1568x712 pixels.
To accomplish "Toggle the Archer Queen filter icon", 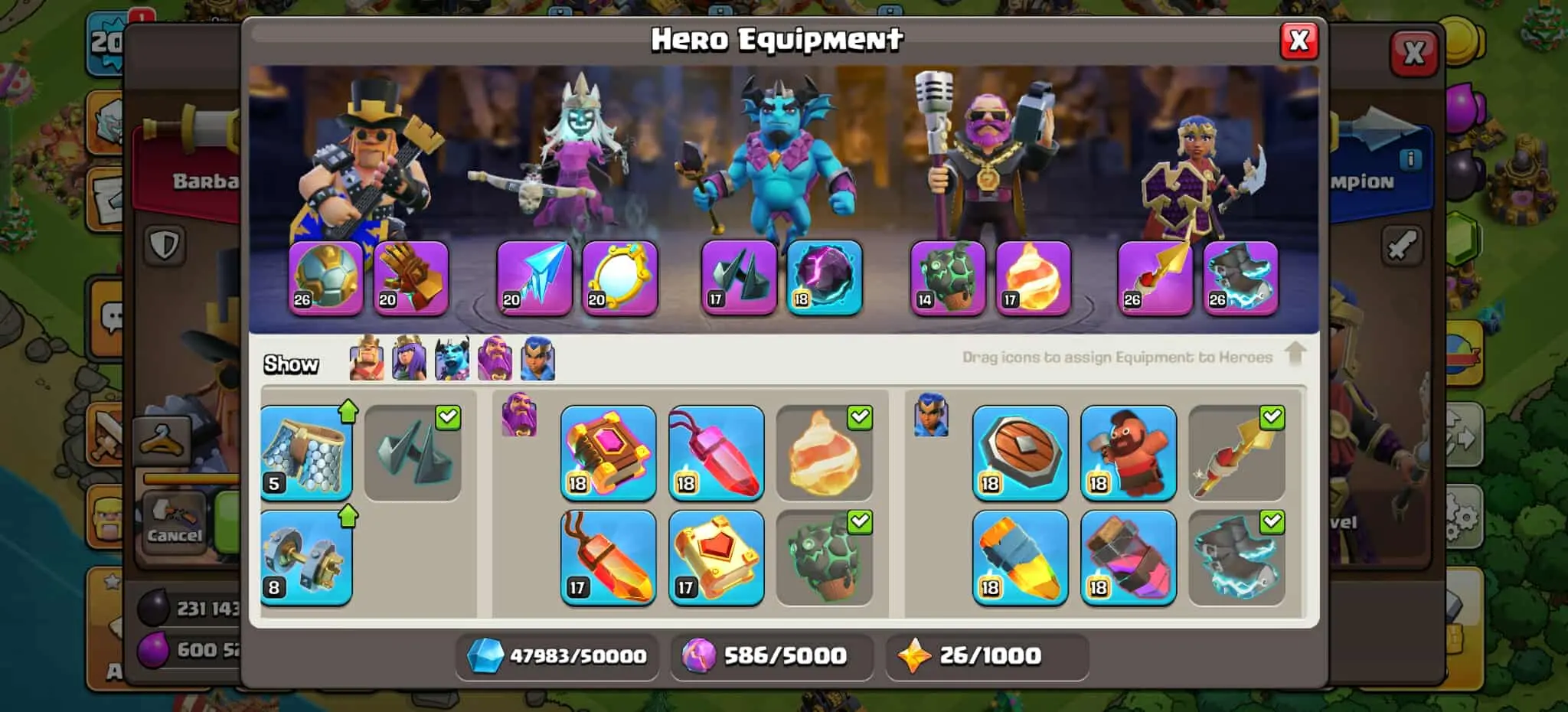I will click(x=410, y=358).
